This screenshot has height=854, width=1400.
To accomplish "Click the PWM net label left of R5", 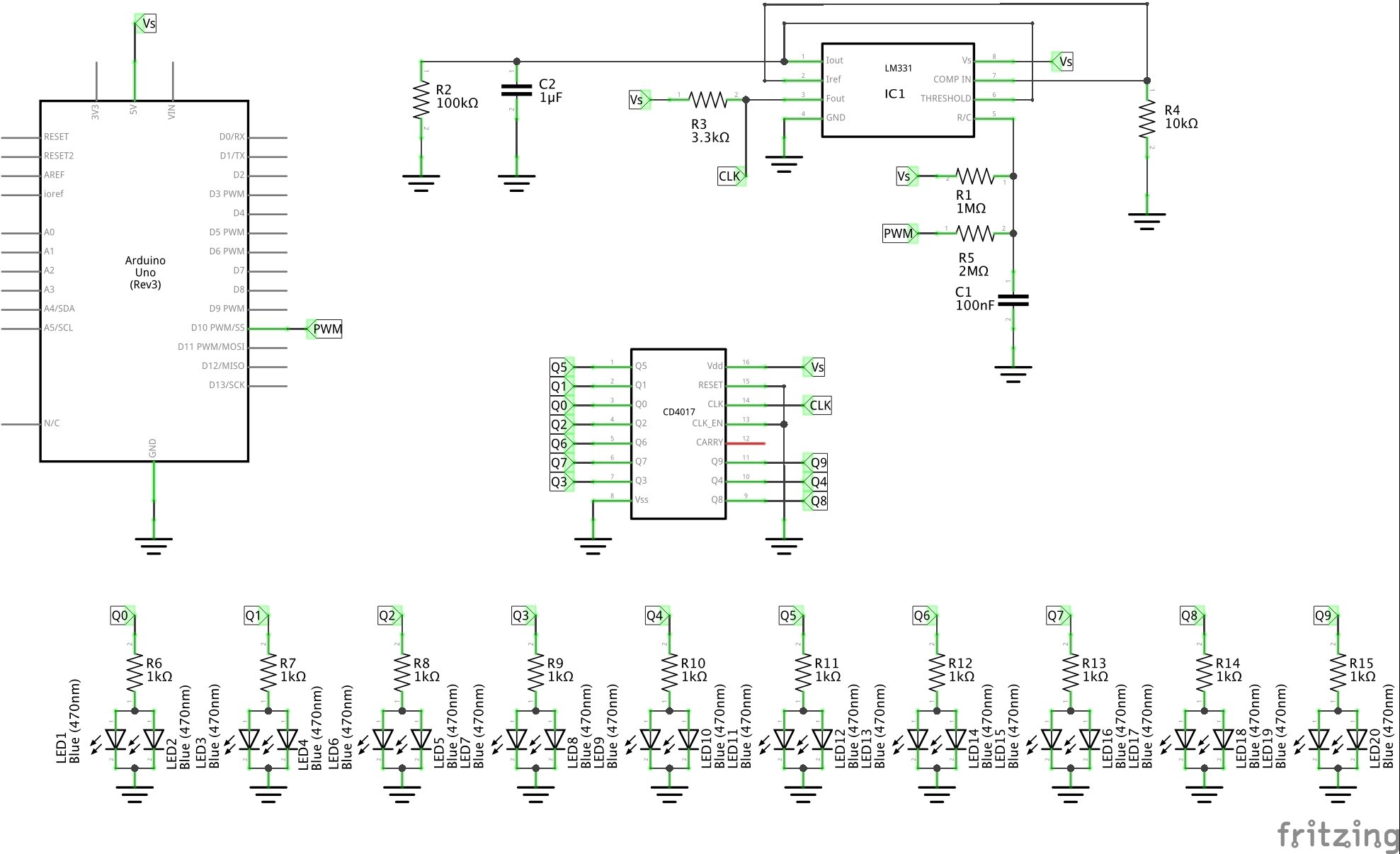I will (x=901, y=233).
